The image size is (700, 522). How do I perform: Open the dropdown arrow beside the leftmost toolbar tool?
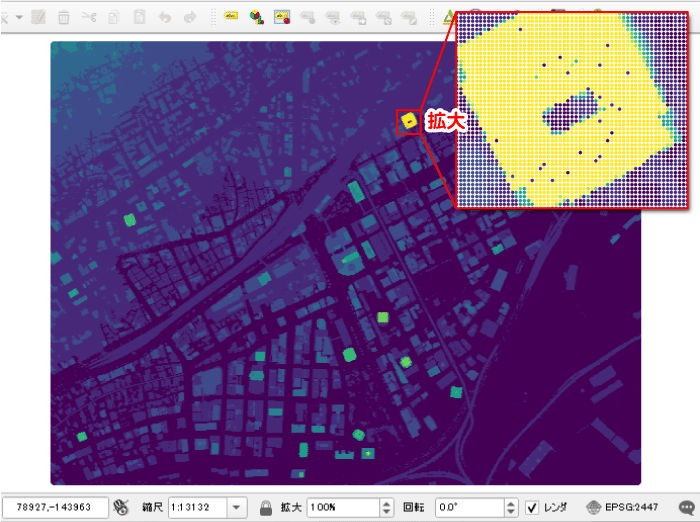point(19,17)
